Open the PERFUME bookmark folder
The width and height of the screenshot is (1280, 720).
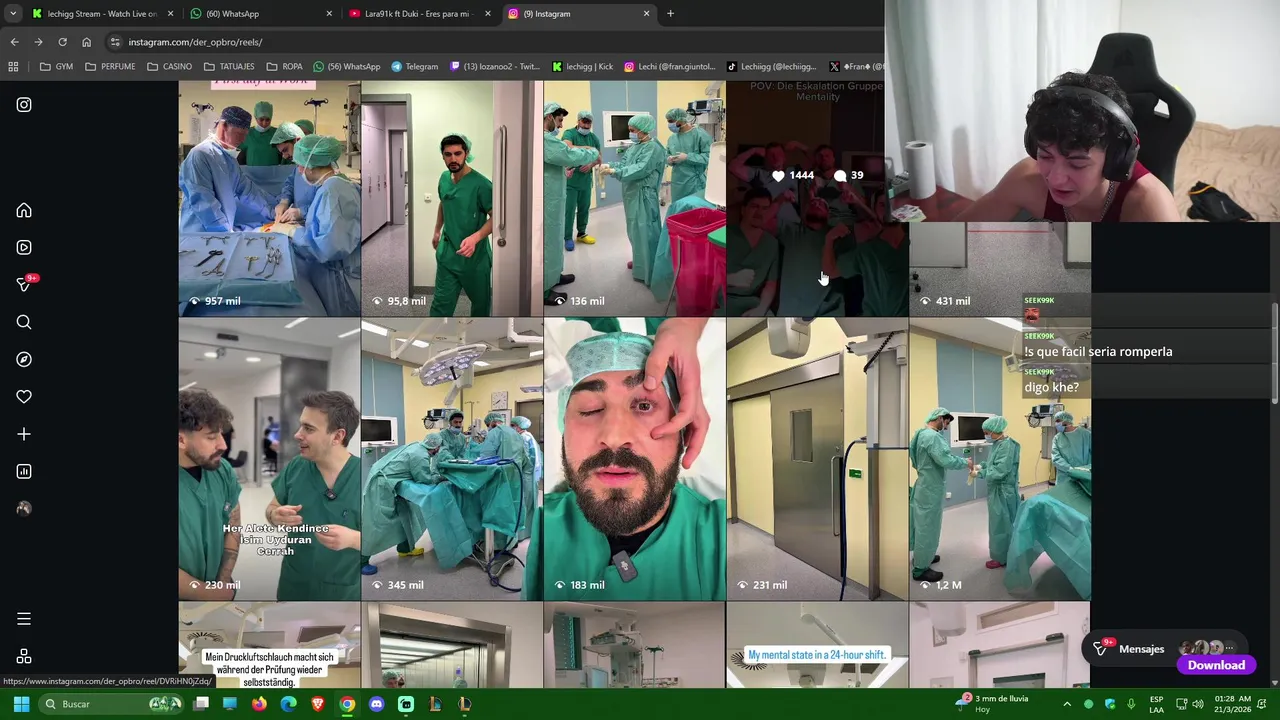tap(110, 67)
